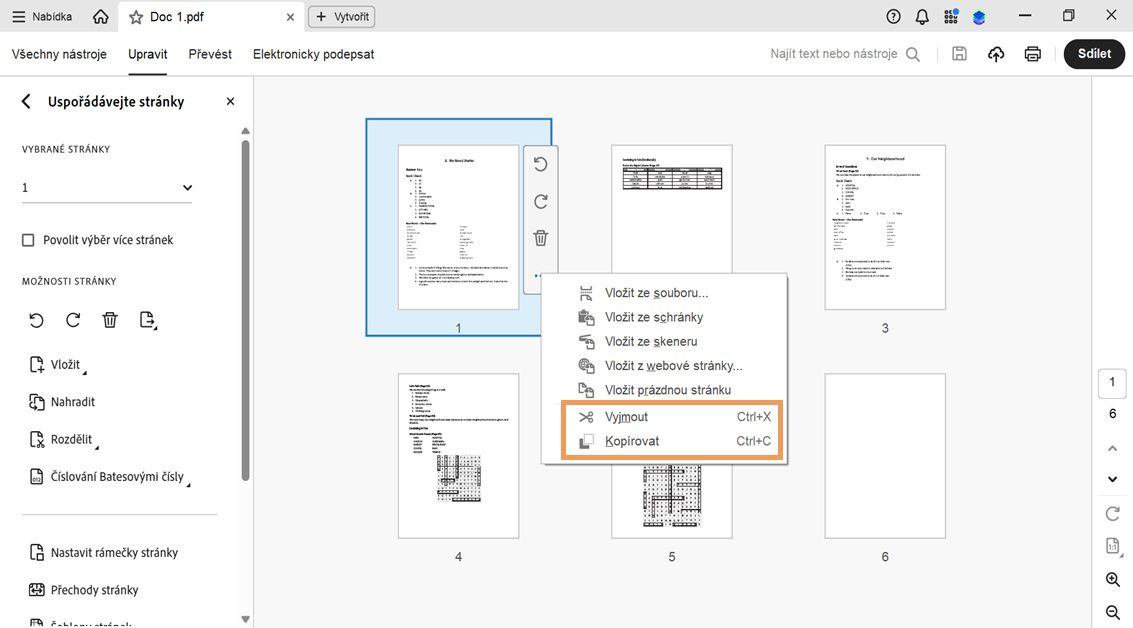This screenshot has height=628, width=1133.
Task: Click the cloud upload icon
Action: point(996,53)
